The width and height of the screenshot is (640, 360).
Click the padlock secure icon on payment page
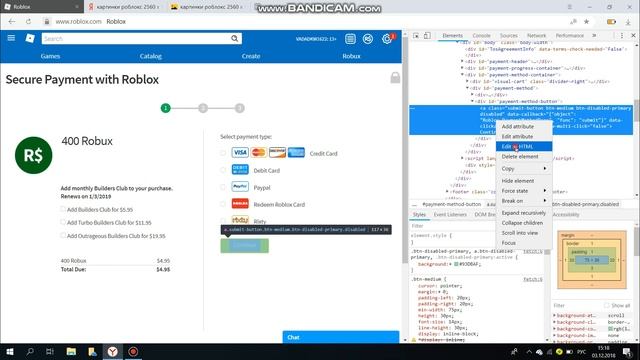point(395,78)
